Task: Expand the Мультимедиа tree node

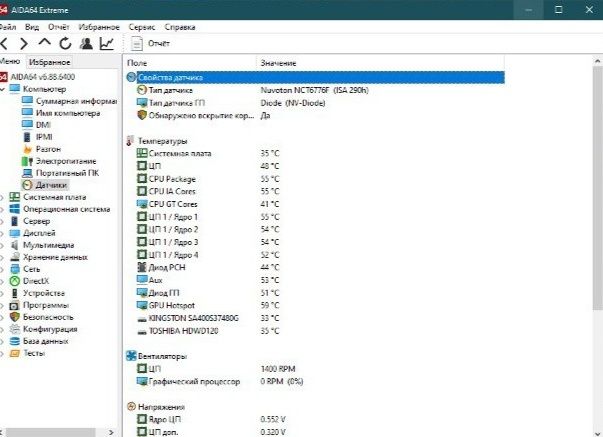Action: tap(2, 245)
